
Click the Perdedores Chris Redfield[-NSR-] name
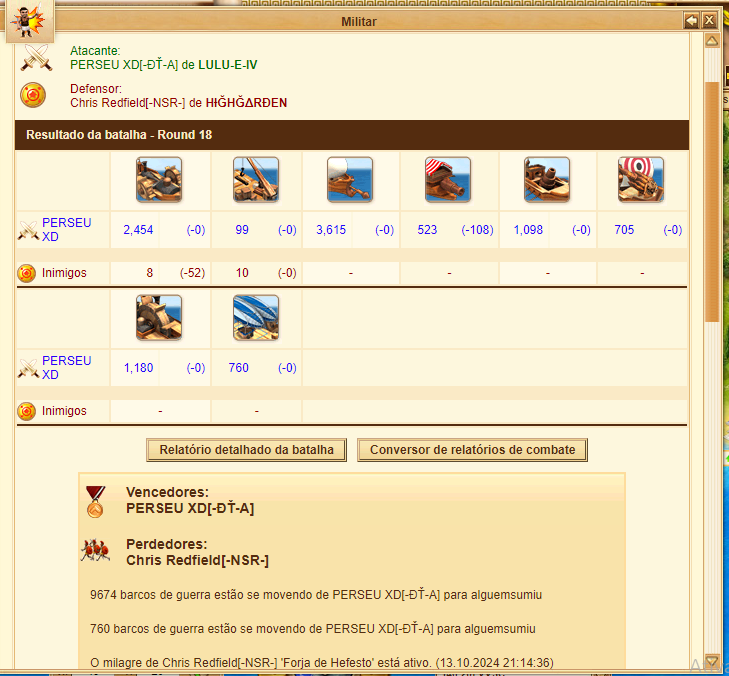[198, 560]
